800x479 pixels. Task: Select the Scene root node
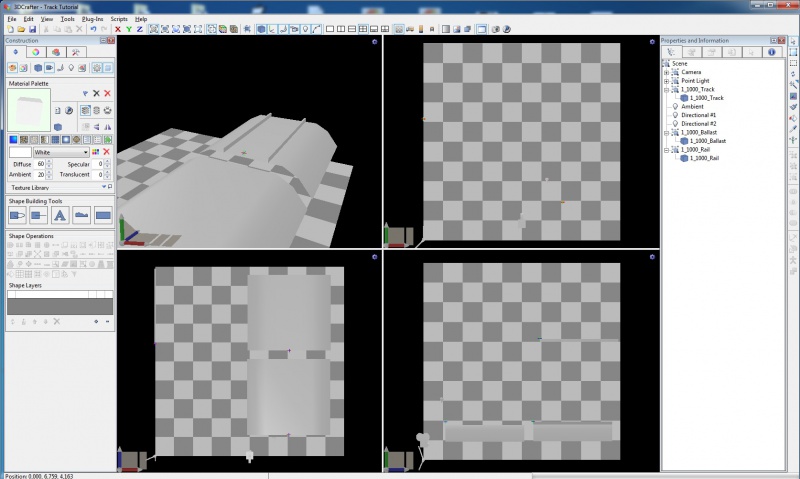click(x=680, y=64)
